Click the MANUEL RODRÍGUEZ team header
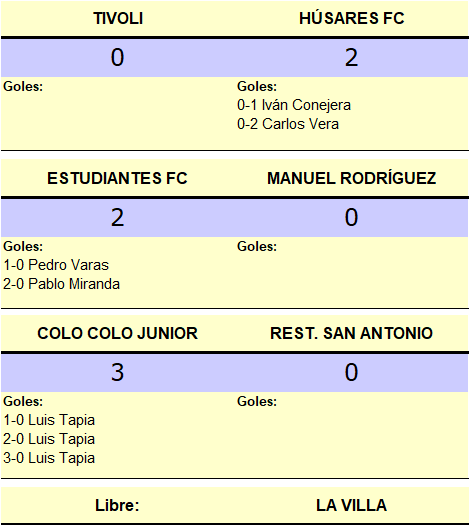 pos(351,178)
